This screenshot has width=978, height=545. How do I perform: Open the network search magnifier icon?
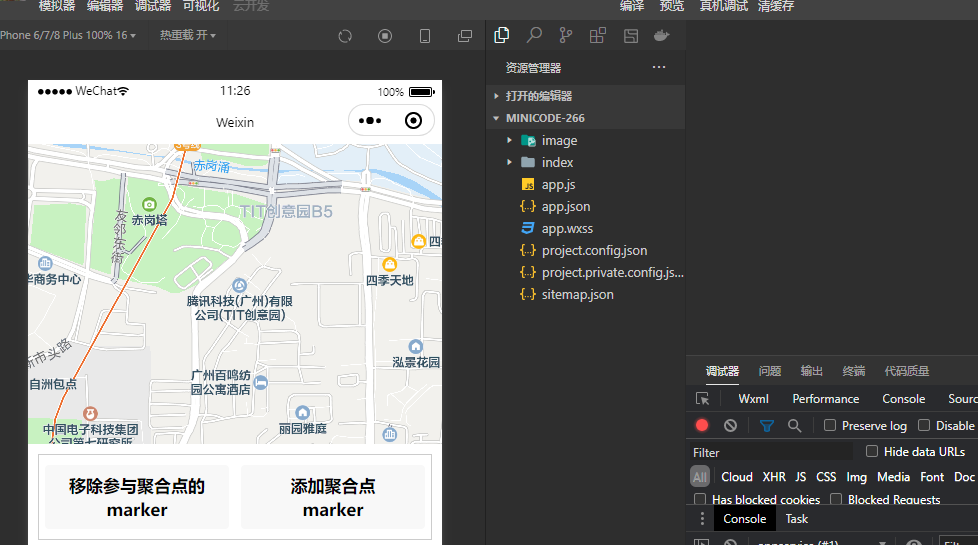(x=794, y=425)
